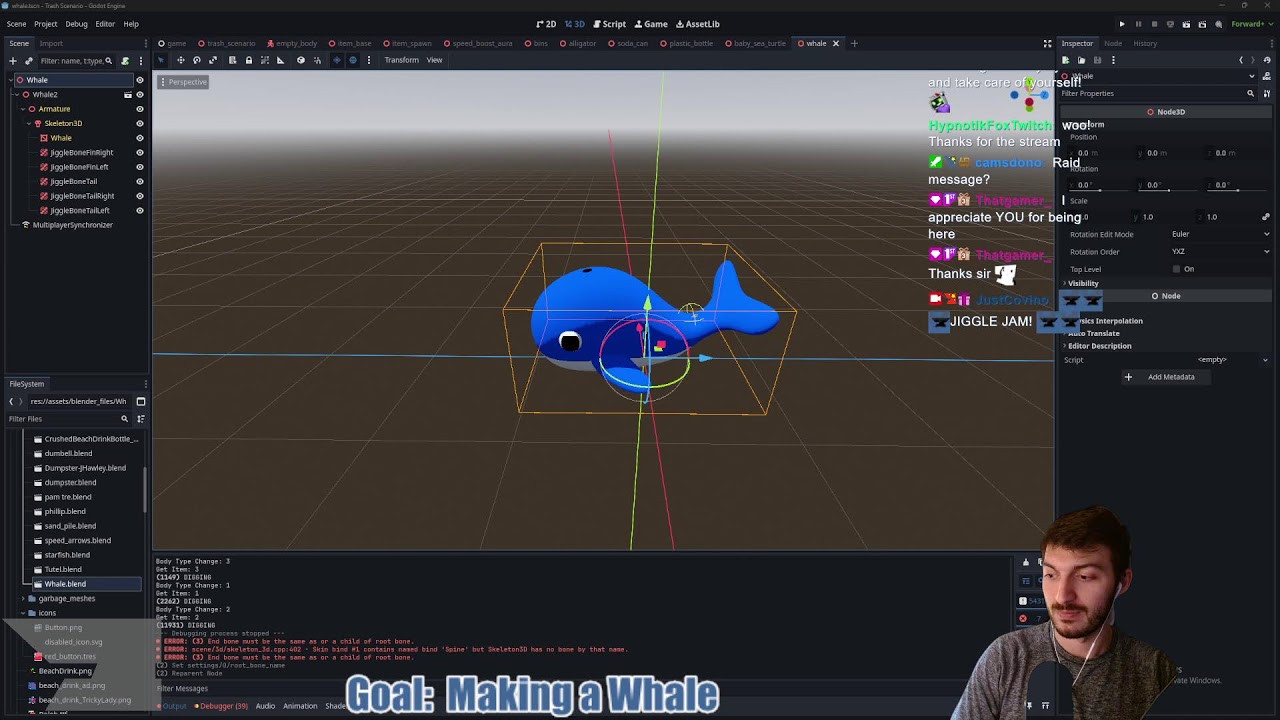Screen dimensions: 1280x720
Task: Toggle the environment preview globe icon
Action: point(352,60)
